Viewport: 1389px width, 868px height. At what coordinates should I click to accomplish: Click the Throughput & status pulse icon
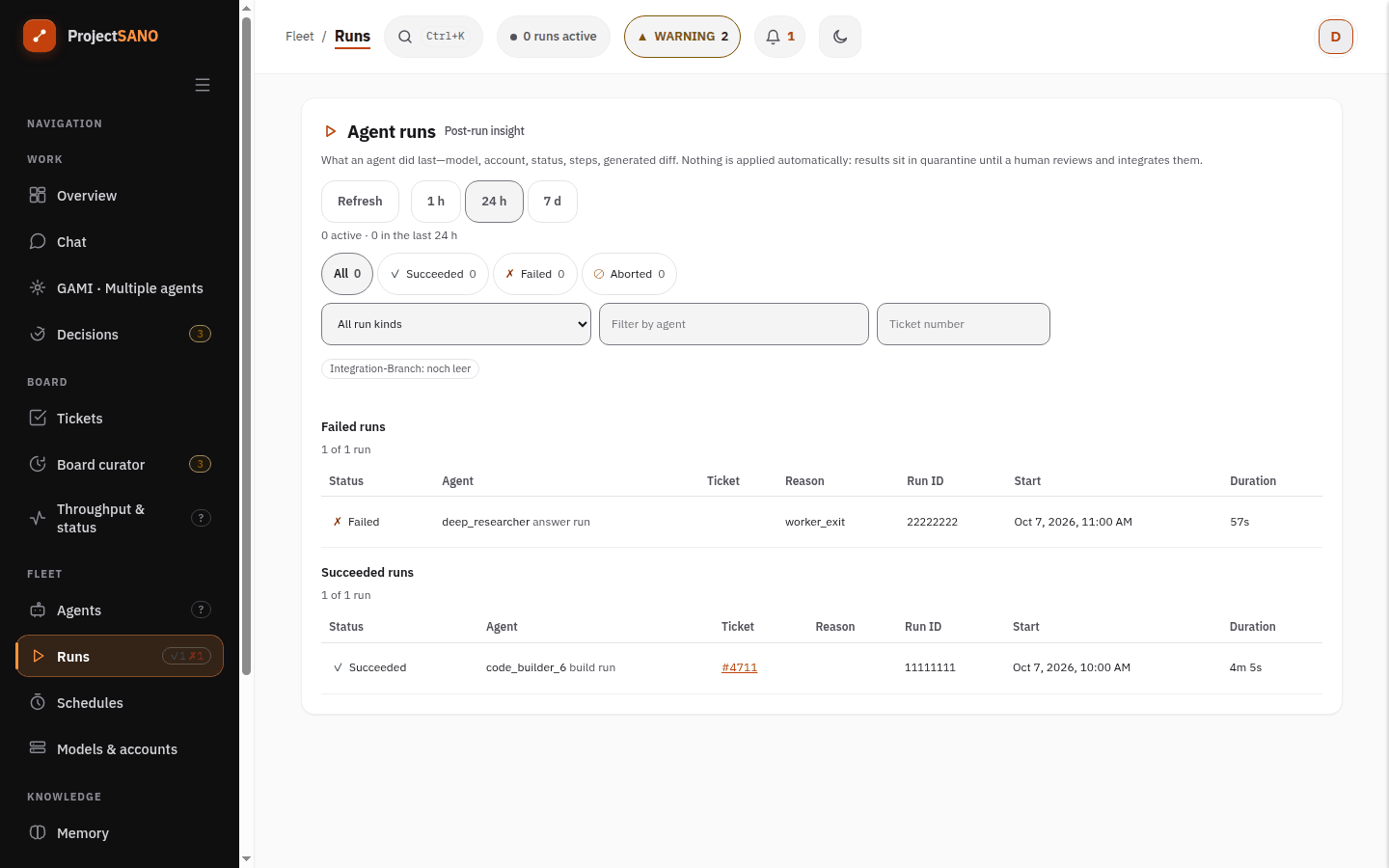38,518
